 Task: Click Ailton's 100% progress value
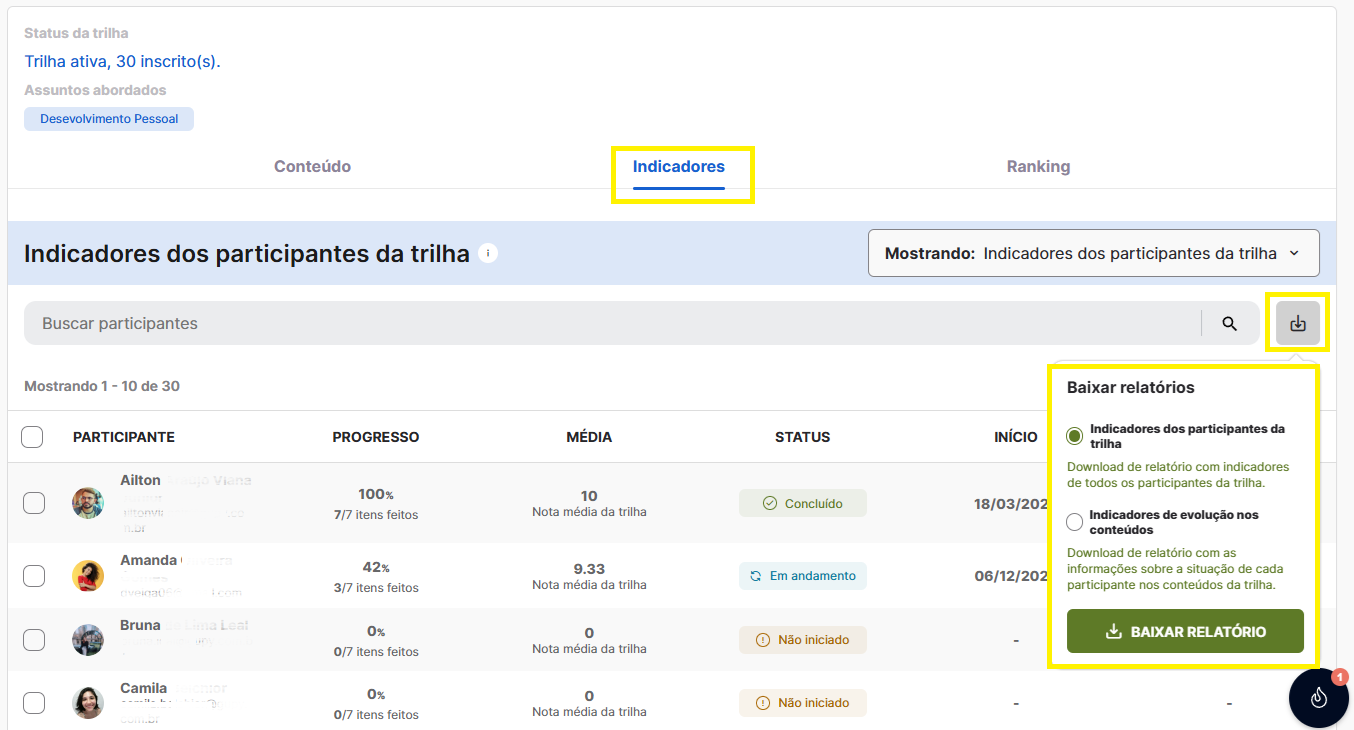[x=376, y=495]
